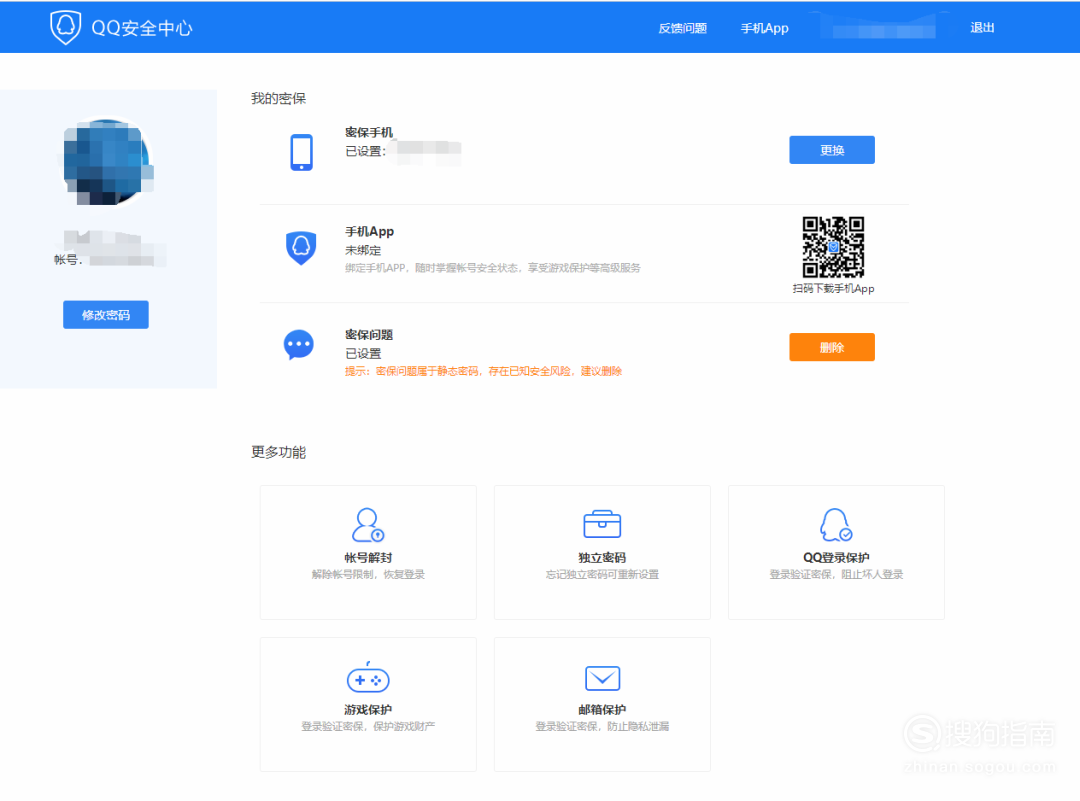Click the blurred profile avatar

[x=107, y=163]
